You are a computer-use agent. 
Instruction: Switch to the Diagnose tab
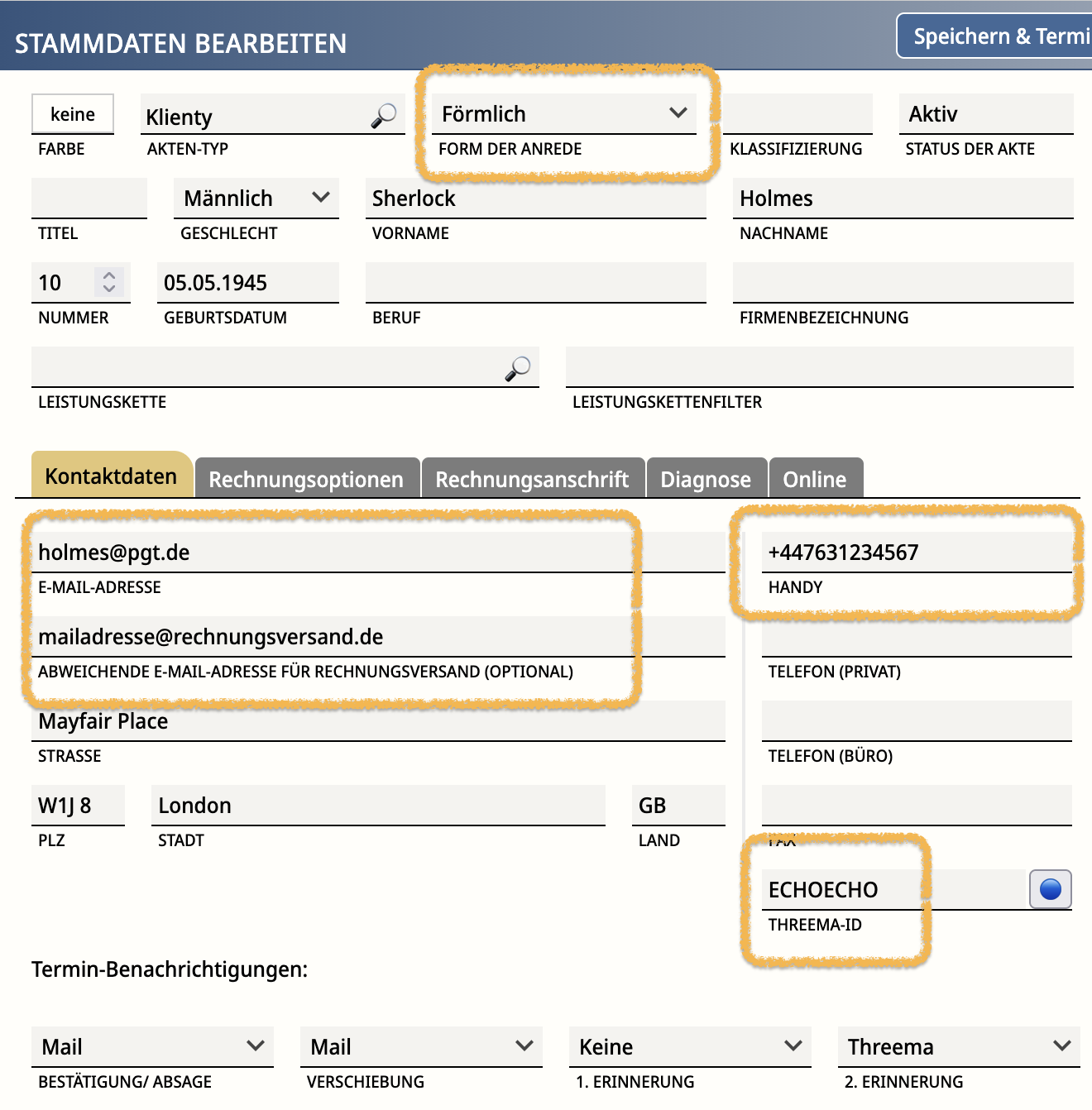tap(706, 479)
